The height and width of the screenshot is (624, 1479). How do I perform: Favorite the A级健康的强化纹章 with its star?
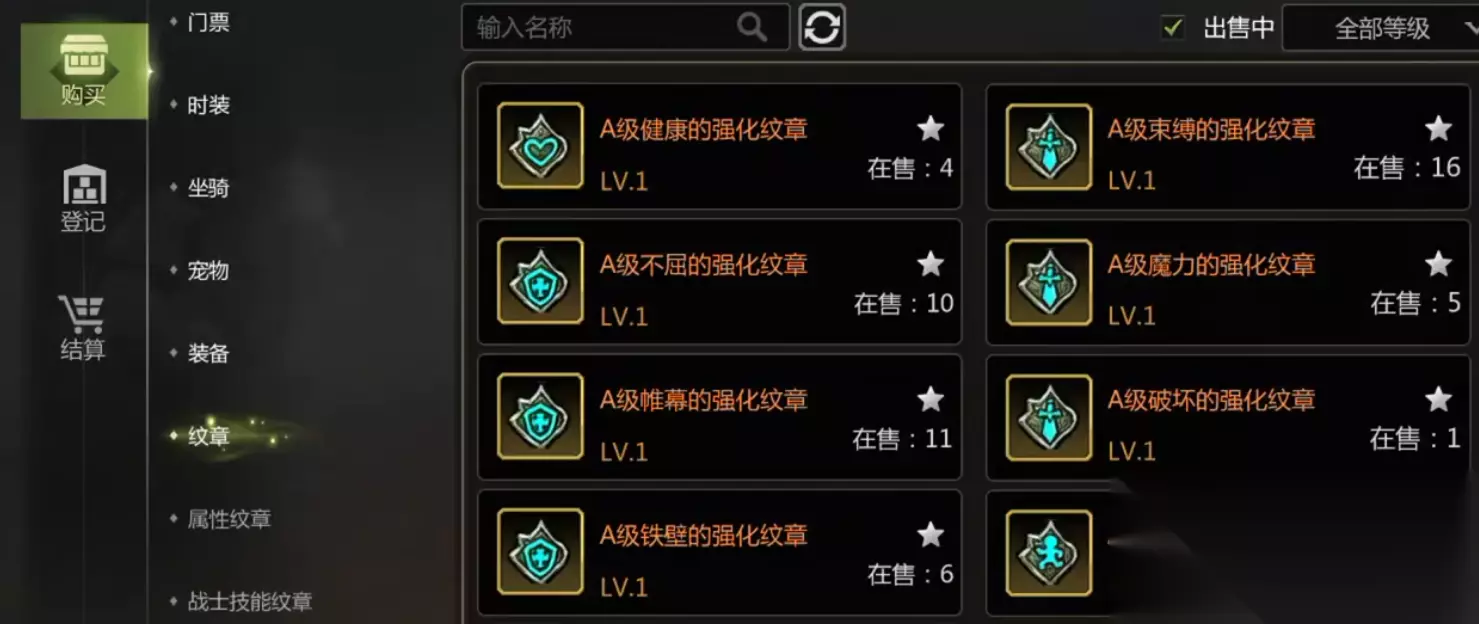tap(930, 128)
